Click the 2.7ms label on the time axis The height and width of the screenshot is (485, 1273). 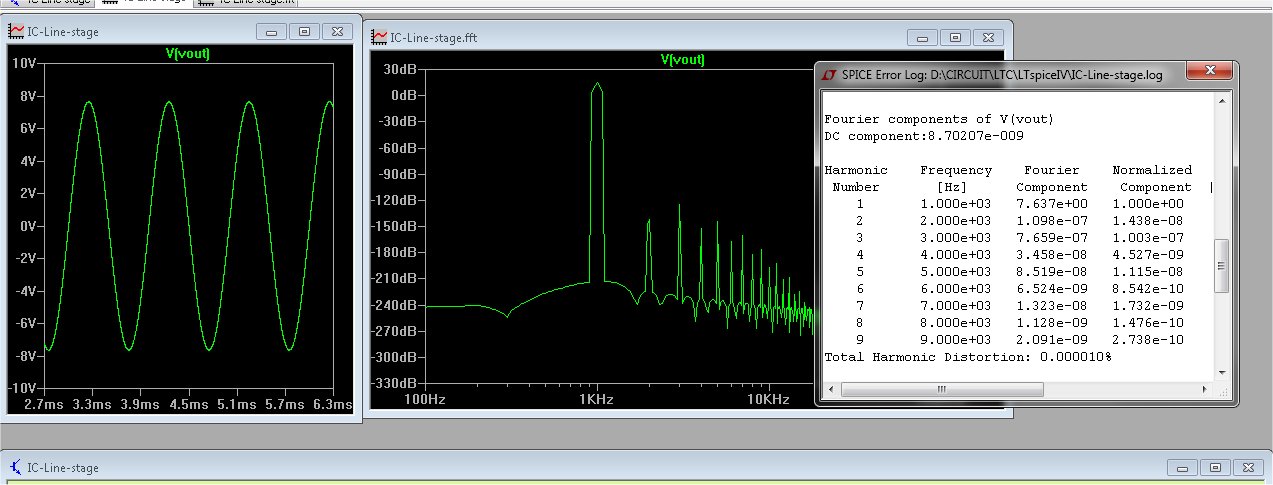click(x=43, y=405)
